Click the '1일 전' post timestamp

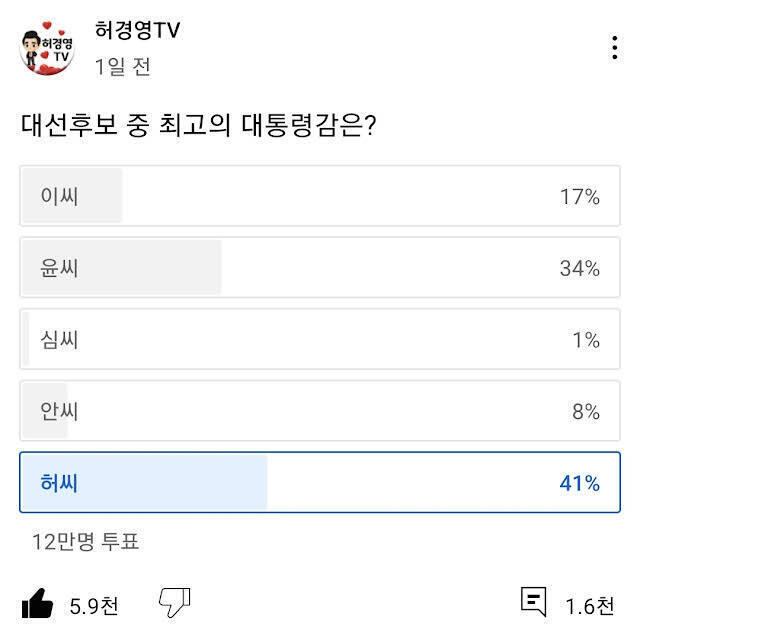point(122,67)
